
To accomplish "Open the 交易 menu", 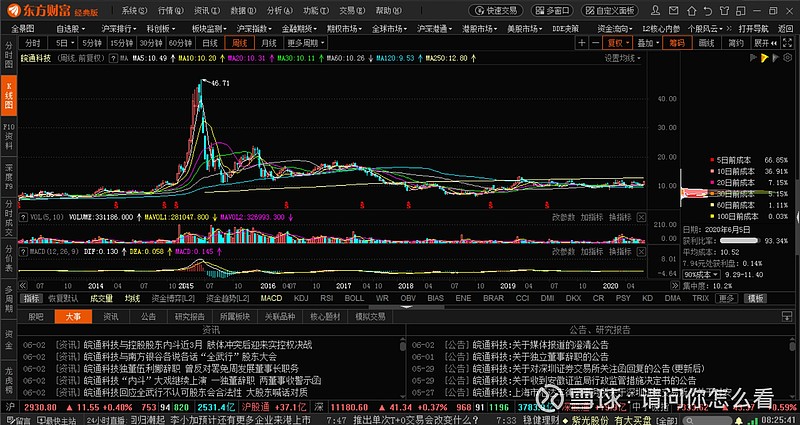I will [352, 10].
